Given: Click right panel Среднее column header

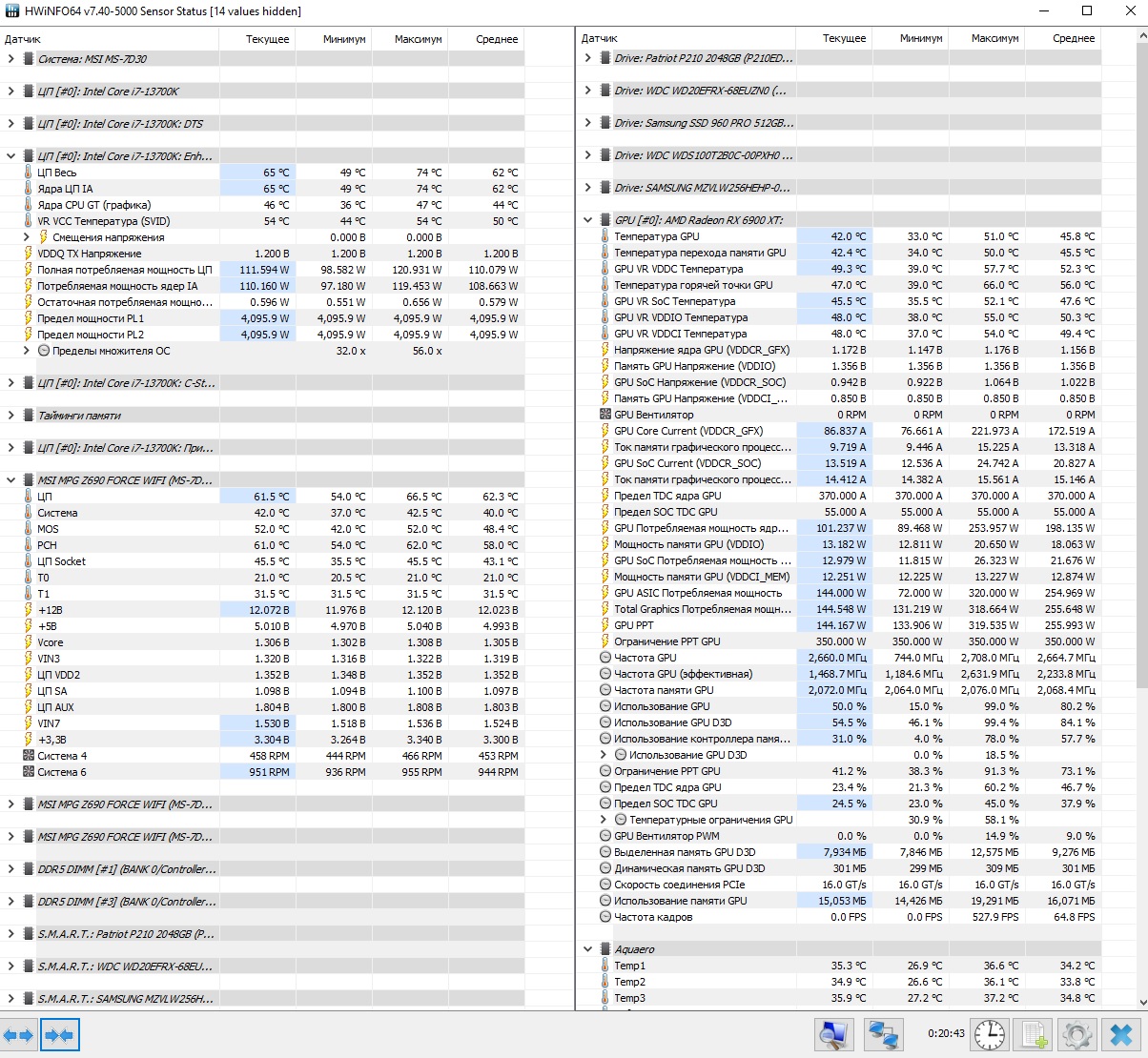Looking at the screenshot, I should pyautogui.click(x=1062, y=38).
